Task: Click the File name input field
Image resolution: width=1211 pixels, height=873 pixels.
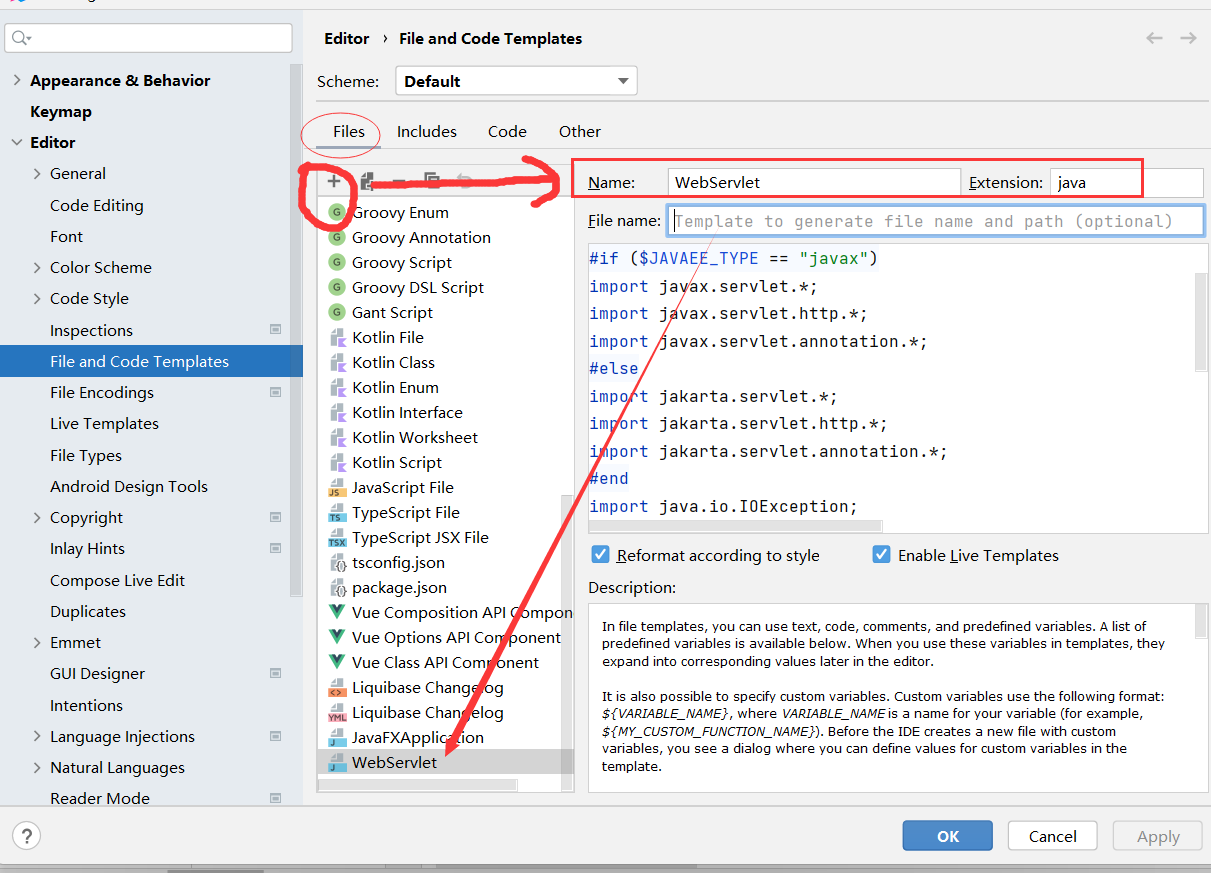Action: [935, 221]
